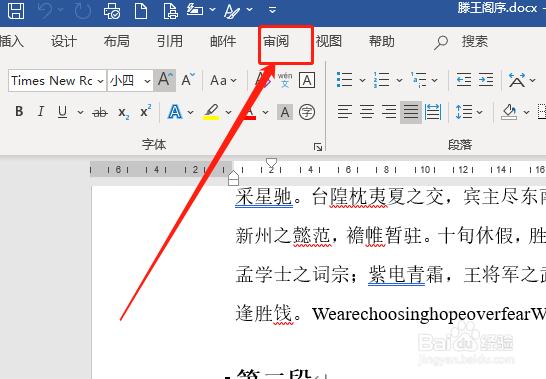Image resolution: width=546 pixels, height=379 pixels.
Task: Open the Aa change case dropdown
Action: 223,80
